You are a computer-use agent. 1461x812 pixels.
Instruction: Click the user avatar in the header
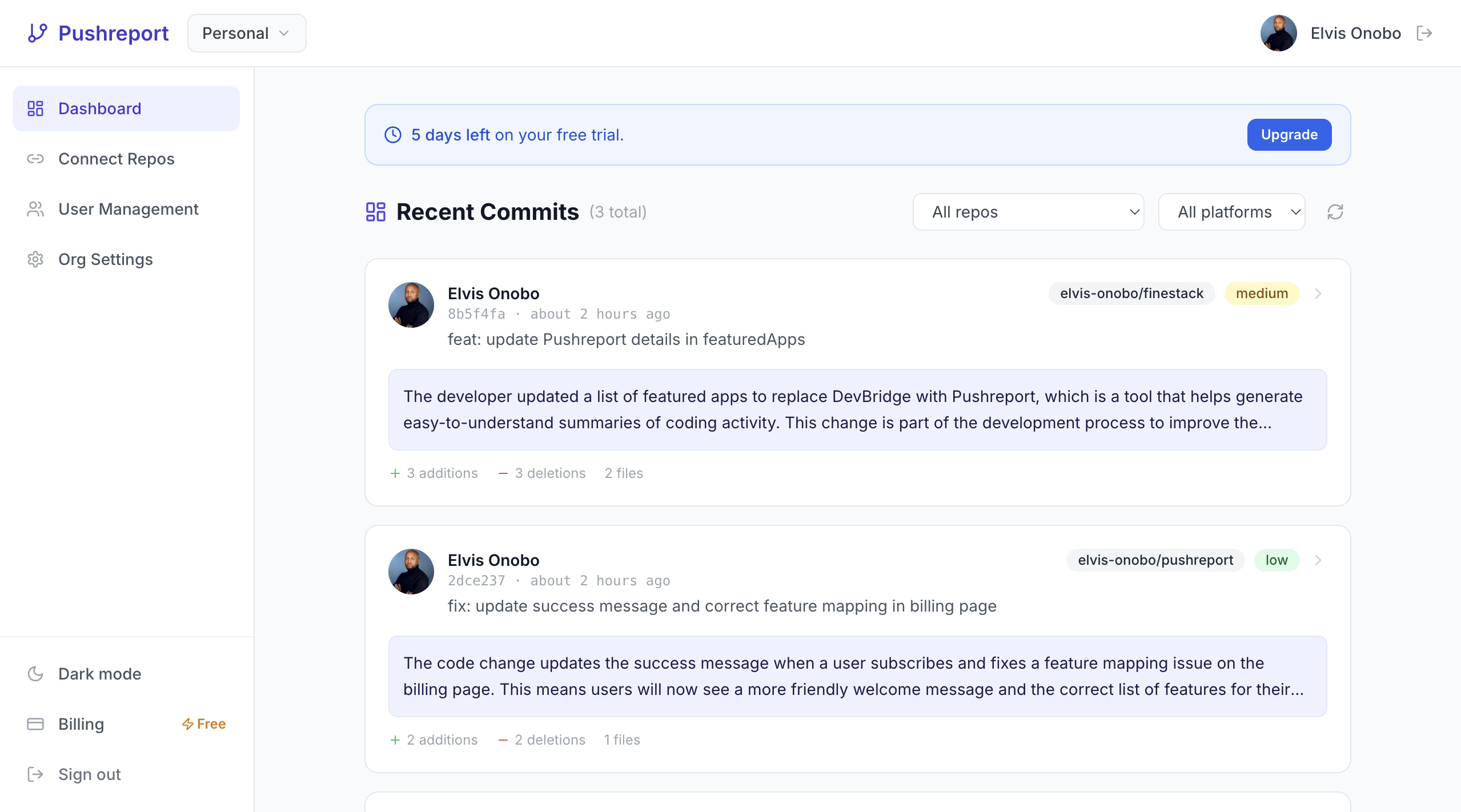tap(1278, 33)
